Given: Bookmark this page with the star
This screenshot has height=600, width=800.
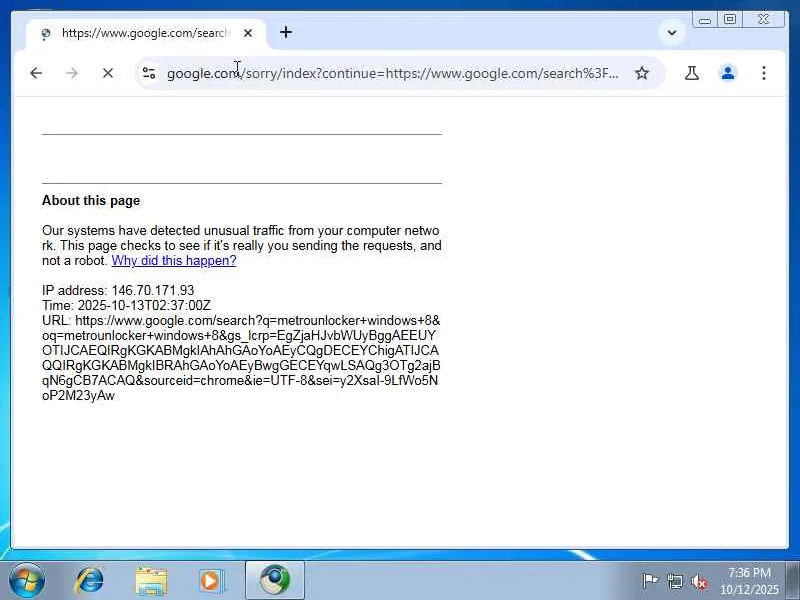Looking at the screenshot, I should click(x=642, y=73).
